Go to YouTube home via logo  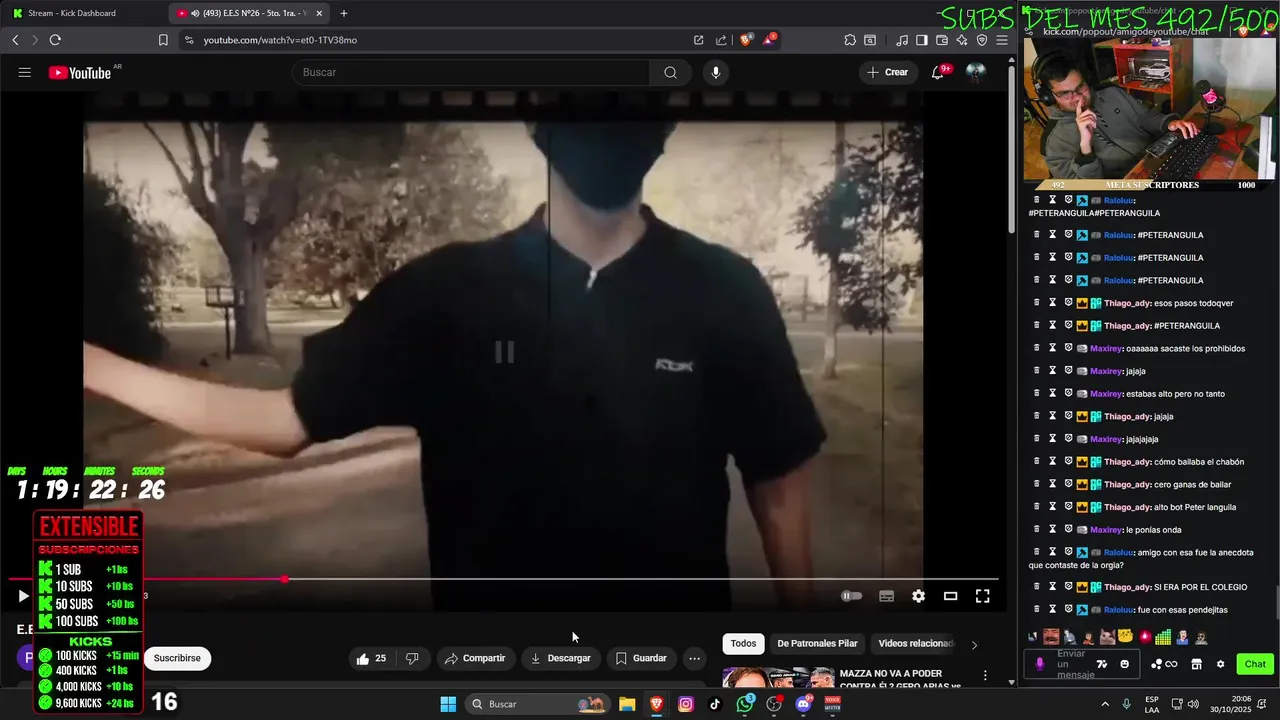pyautogui.click(x=79, y=72)
